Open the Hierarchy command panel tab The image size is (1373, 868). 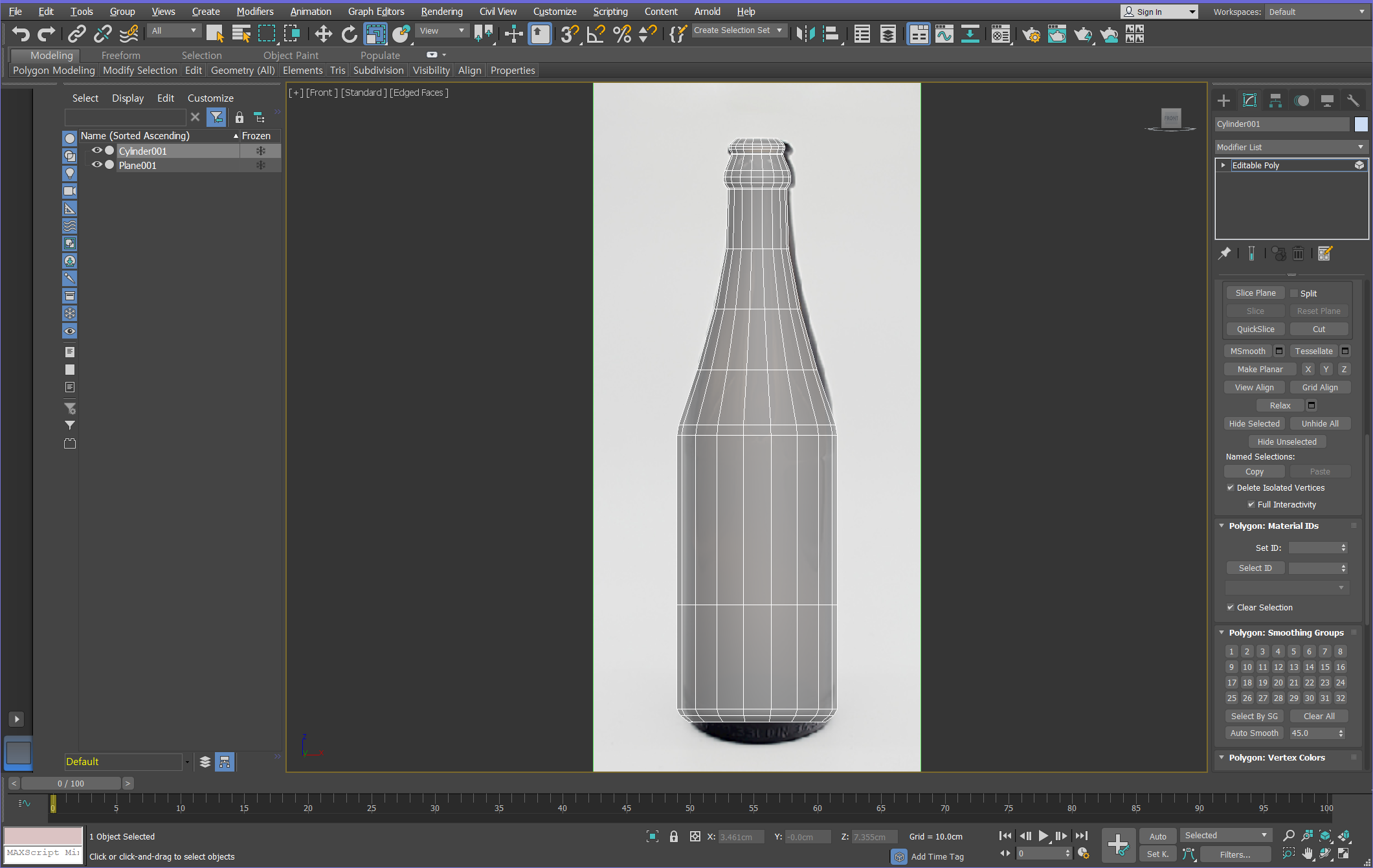coord(1275,100)
